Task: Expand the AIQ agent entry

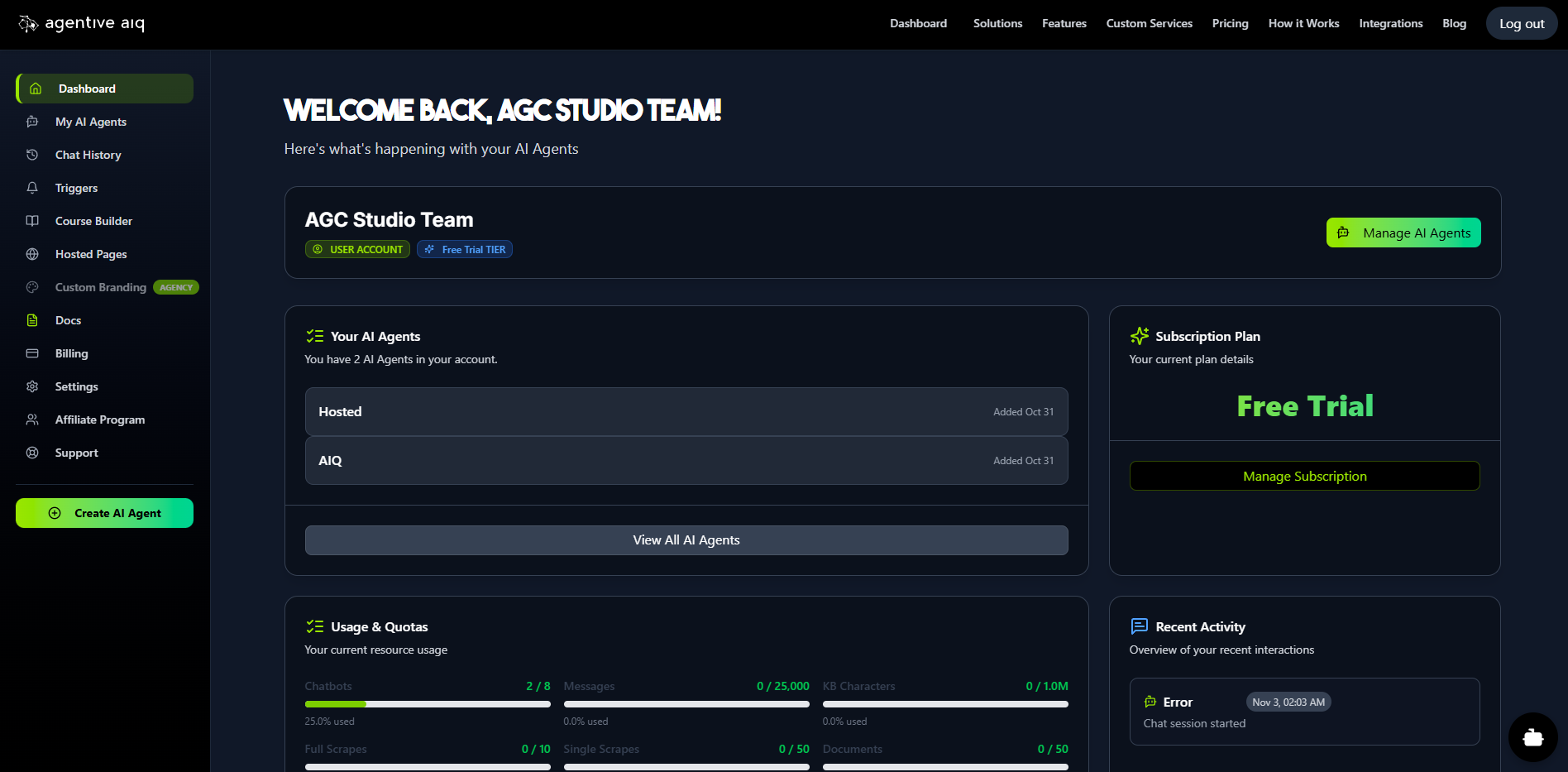Action: pos(686,461)
